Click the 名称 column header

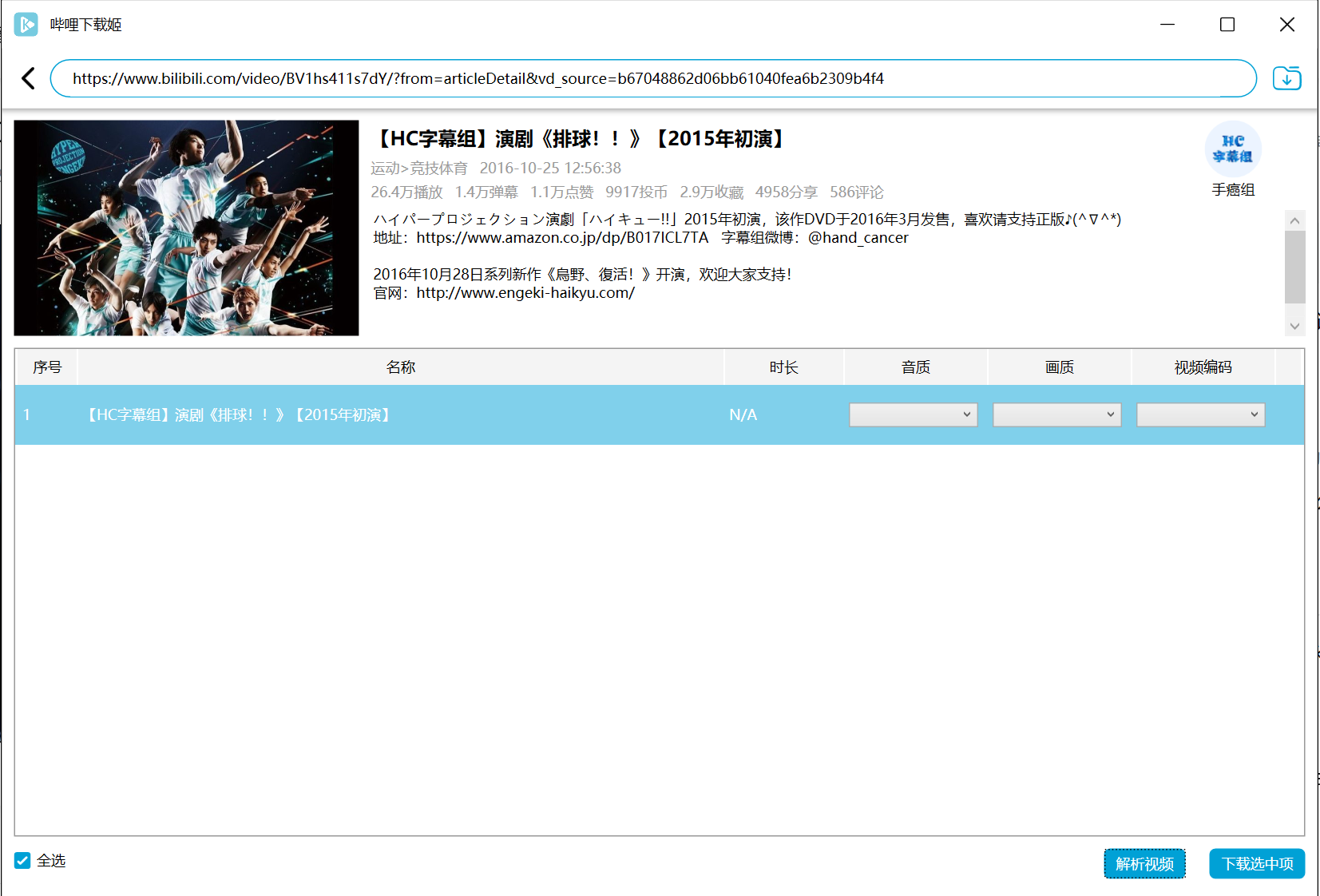pyautogui.click(x=401, y=367)
